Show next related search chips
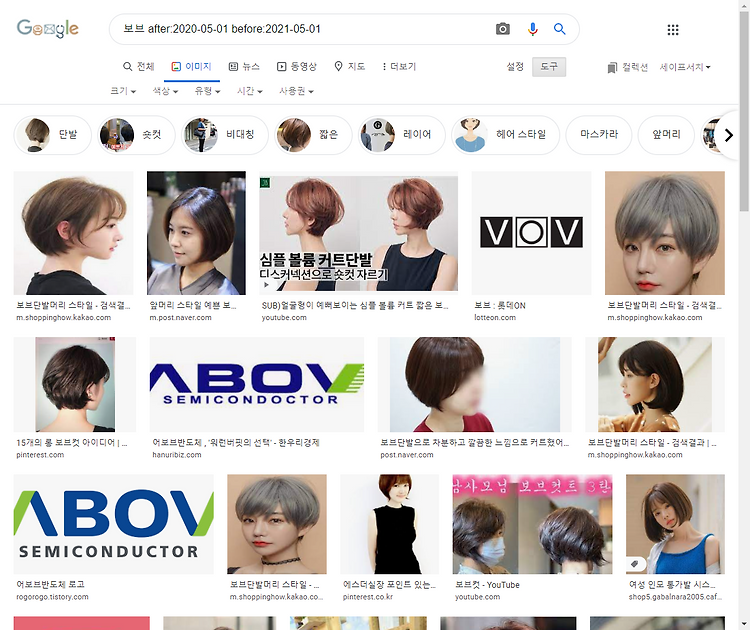Viewport: 750px width, 630px height. (728, 135)
